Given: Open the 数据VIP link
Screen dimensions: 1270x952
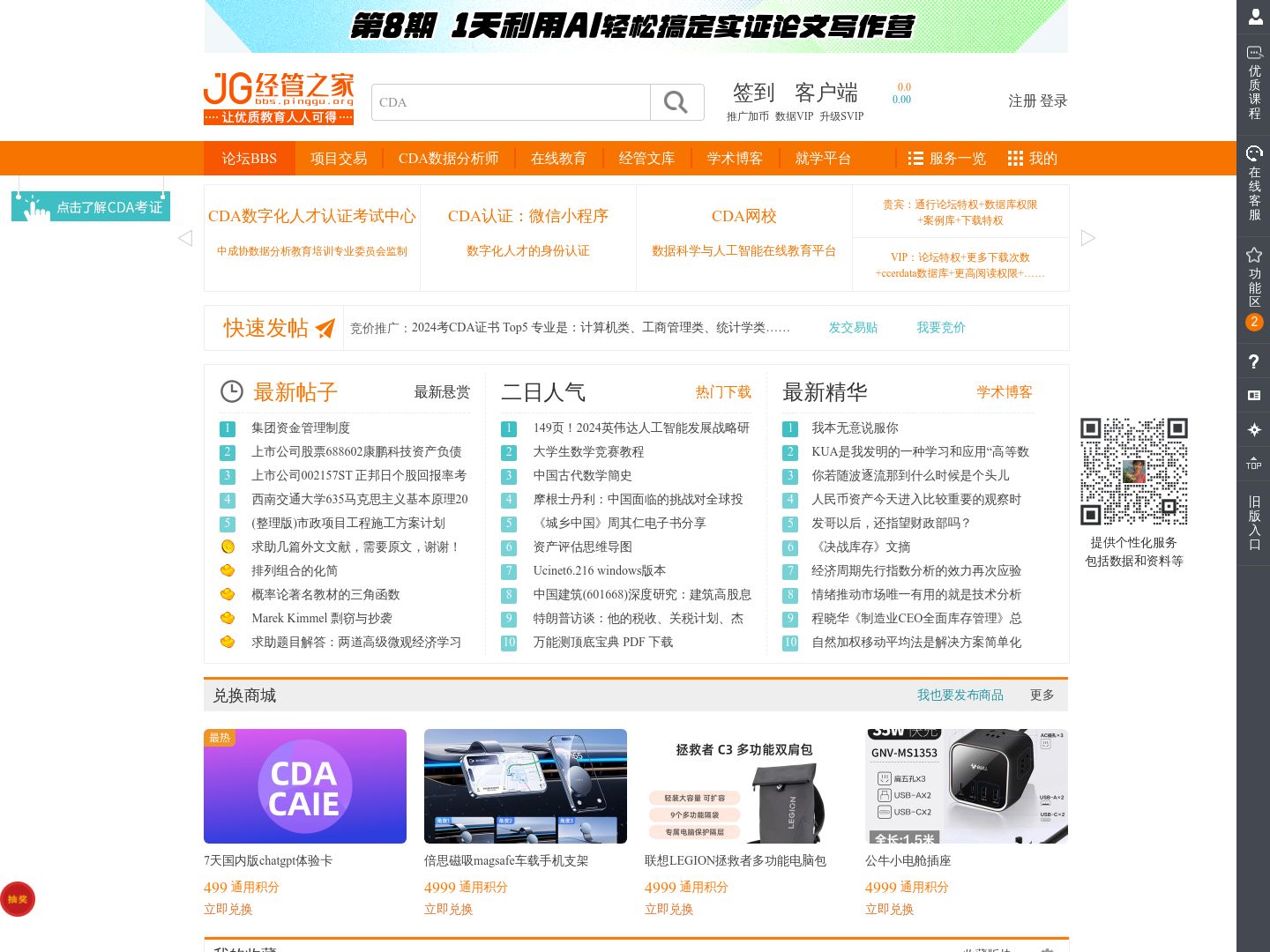Looking at the screenshot, I should click(x=794, y=116).
